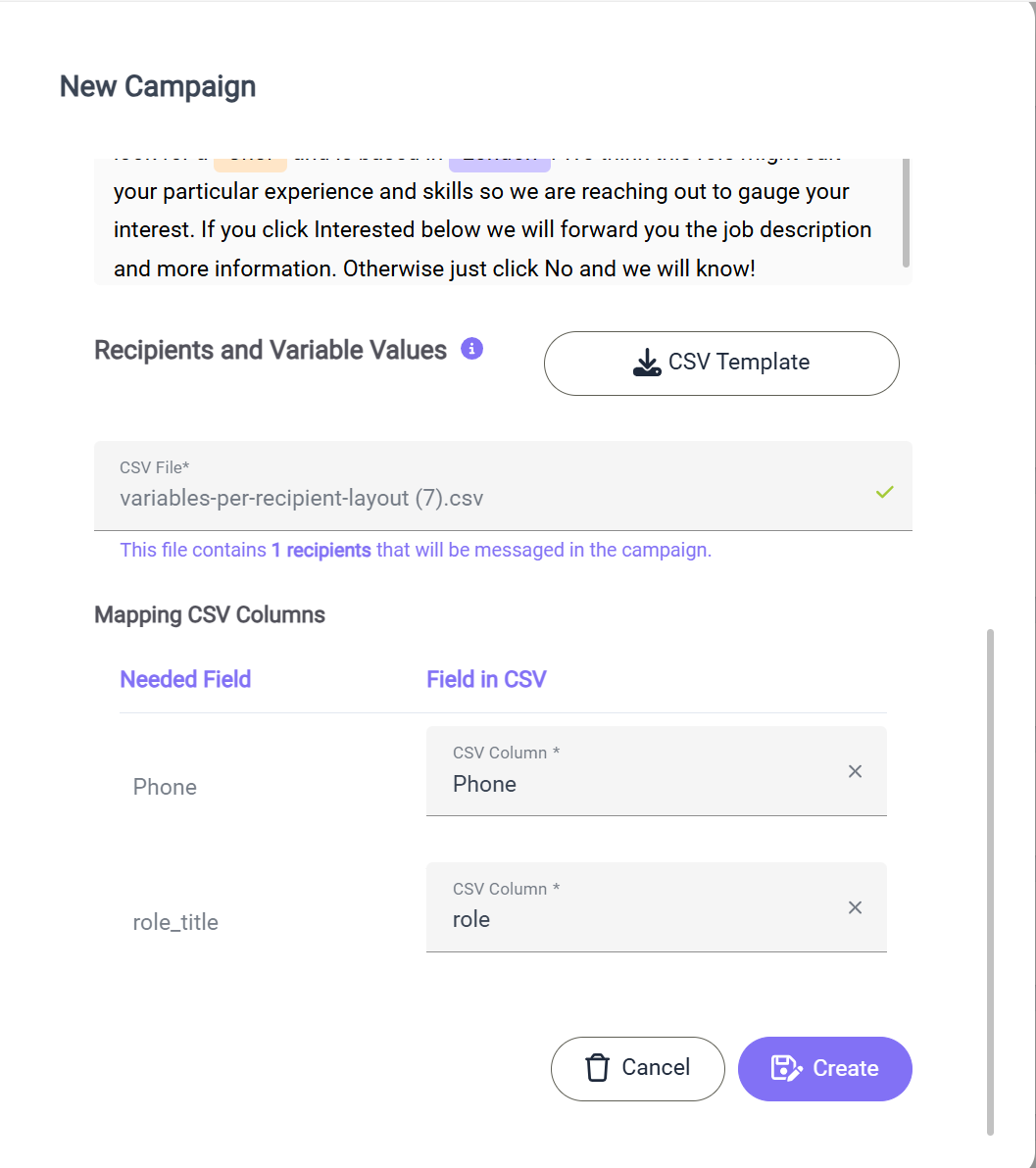1036x1168 pixels.
Task: Click the save icon on Create button
Action: click(x=786, y=1068)
